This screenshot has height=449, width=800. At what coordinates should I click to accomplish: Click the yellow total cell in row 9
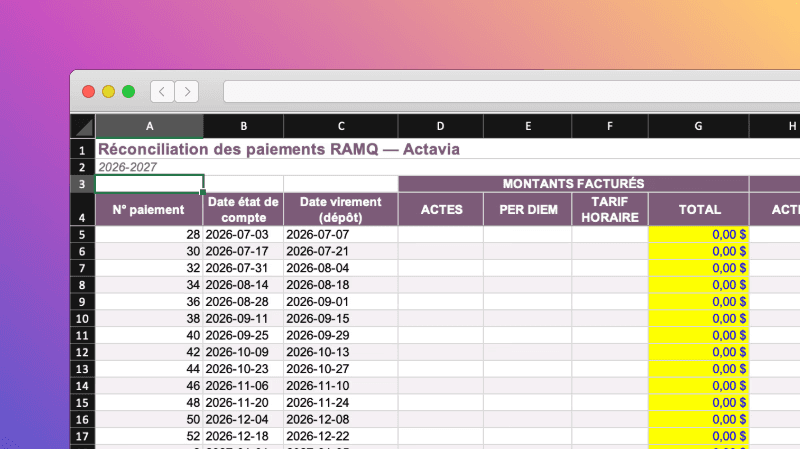tap(698, 302)
